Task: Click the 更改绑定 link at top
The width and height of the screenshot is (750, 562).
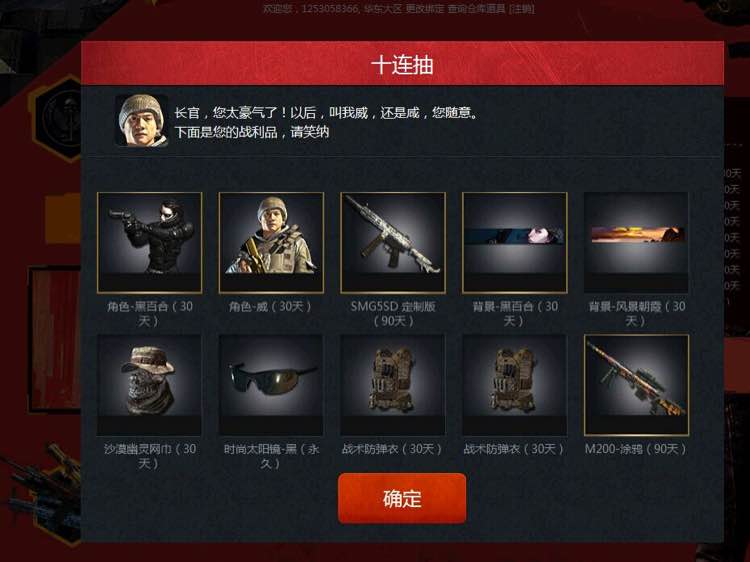Action: (x=425, y=8)
